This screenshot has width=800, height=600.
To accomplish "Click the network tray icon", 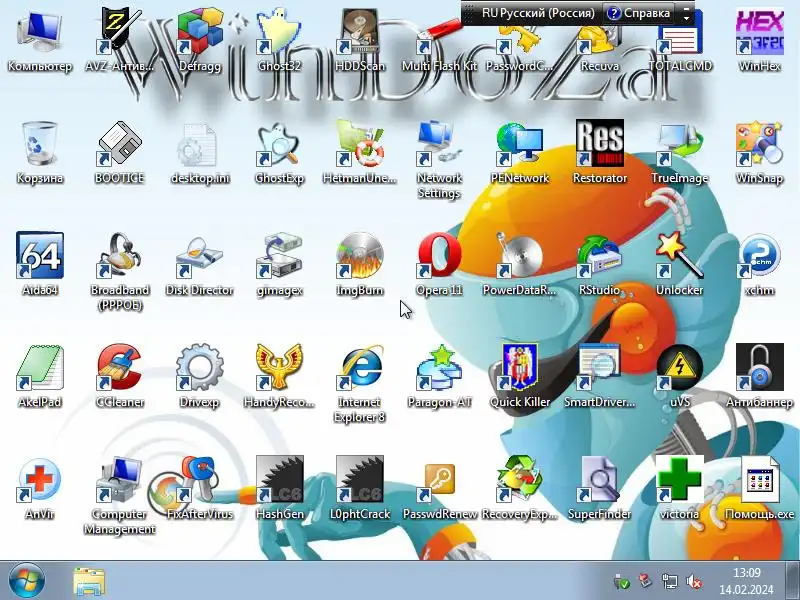I will pos(669,581).
